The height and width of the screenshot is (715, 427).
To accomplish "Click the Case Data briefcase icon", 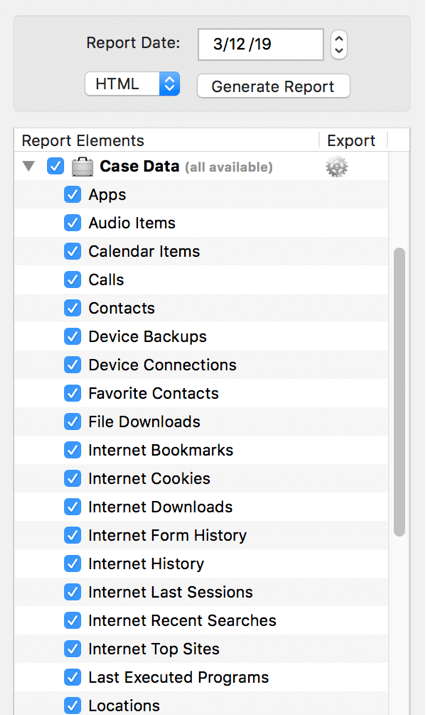I will [x=83, y=167].
